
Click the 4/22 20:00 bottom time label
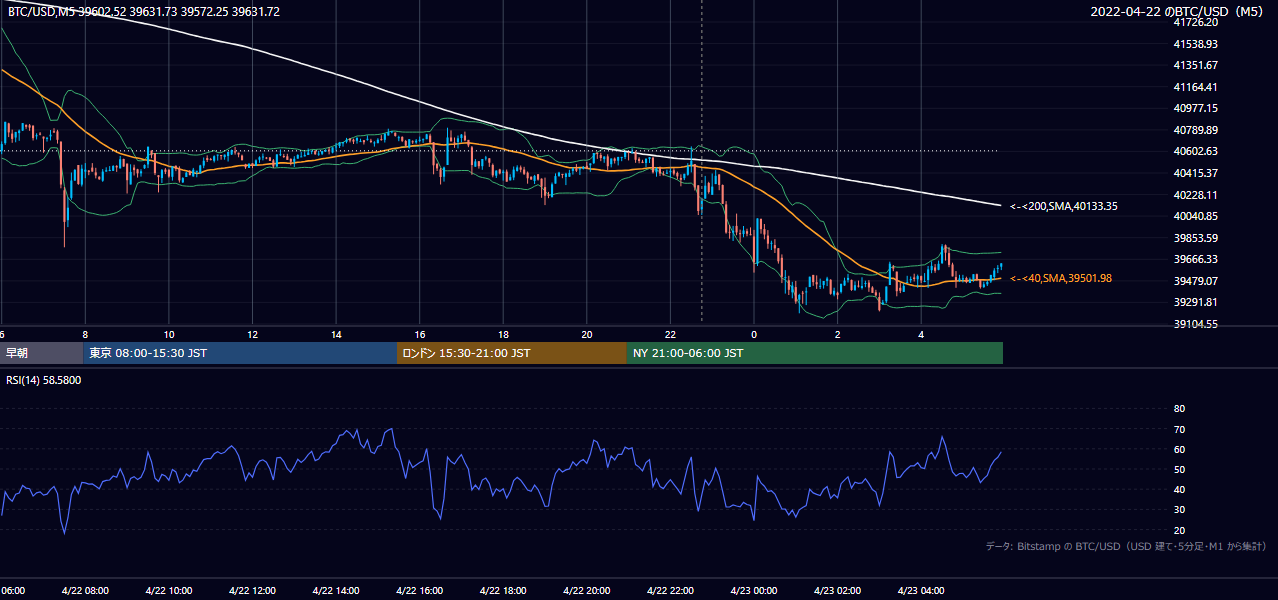point(588,591)
